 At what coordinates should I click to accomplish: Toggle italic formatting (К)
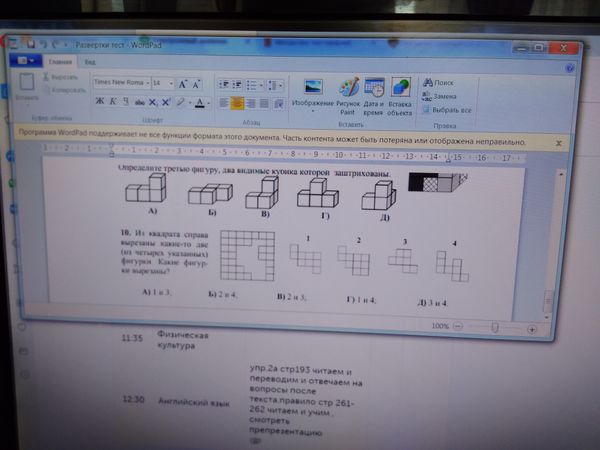[x=112, y=102]
